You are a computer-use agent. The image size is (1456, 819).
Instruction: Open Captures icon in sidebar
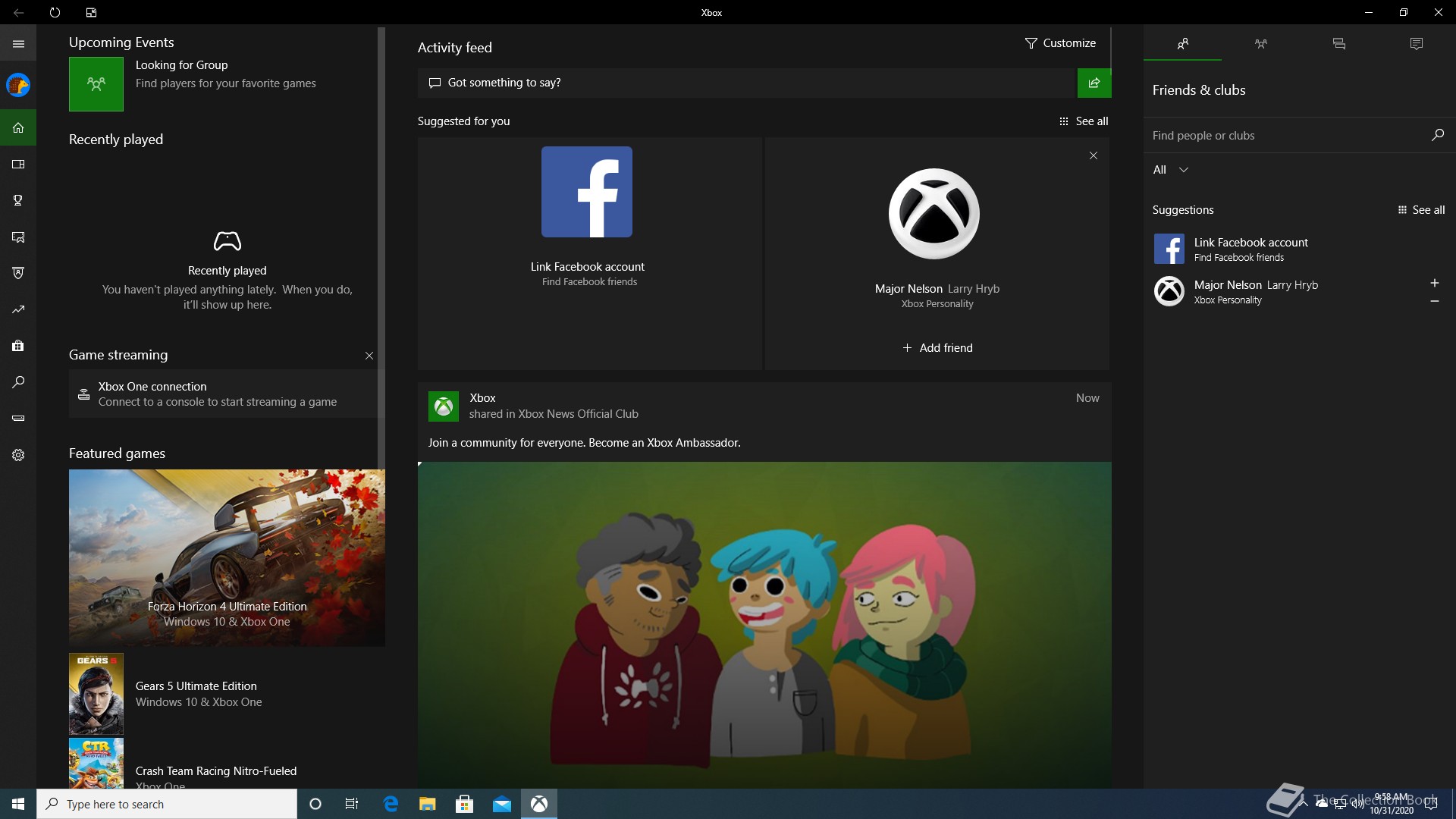[x=18, y=237]
